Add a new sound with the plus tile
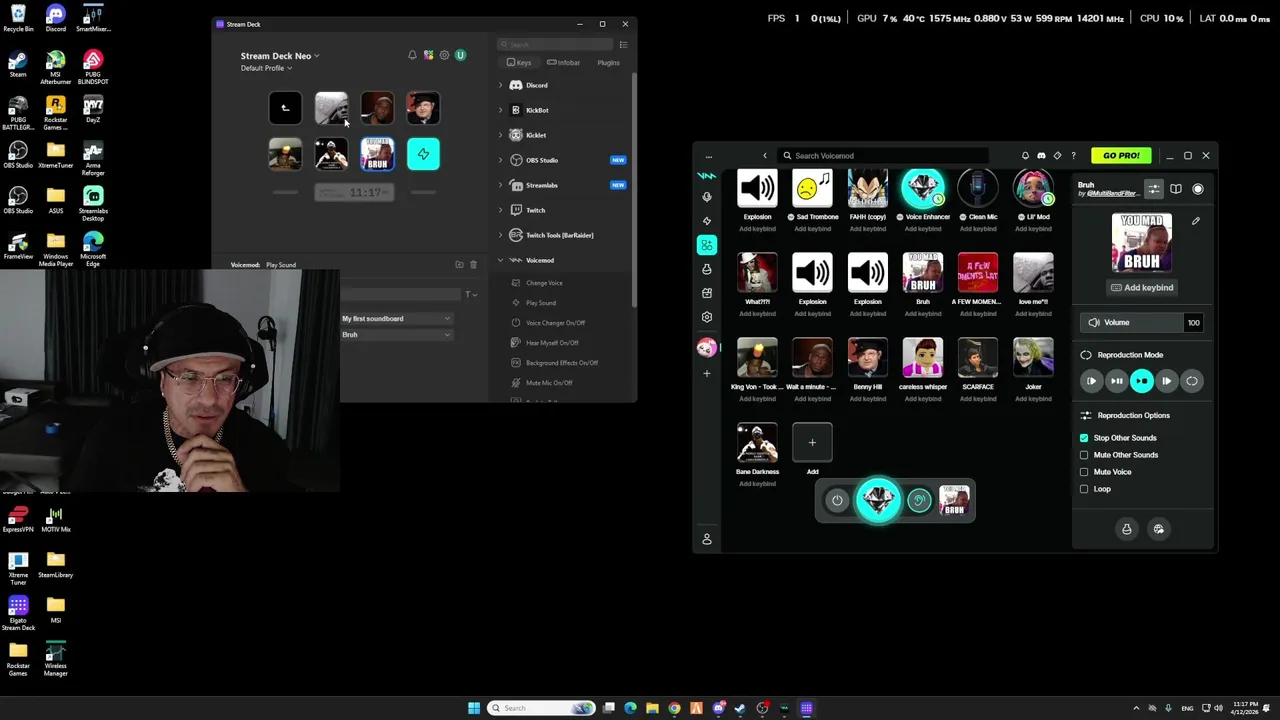The image size is (1280, 720). [x=812, y=442]
